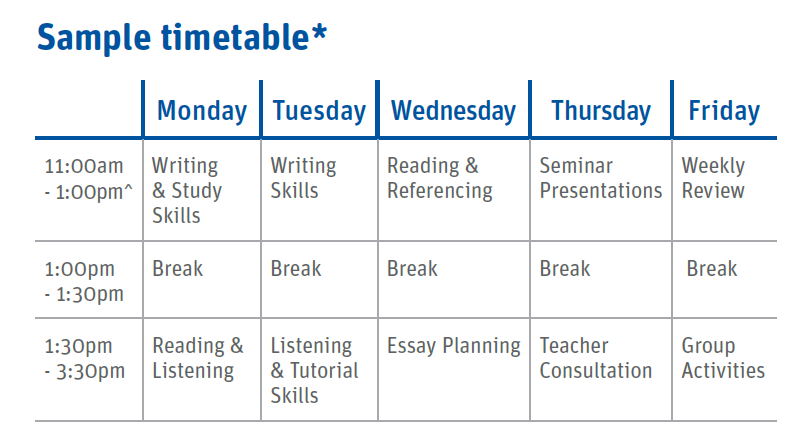Click the 11:00am - 1:00pm time slot

click(x=88, y=179)
